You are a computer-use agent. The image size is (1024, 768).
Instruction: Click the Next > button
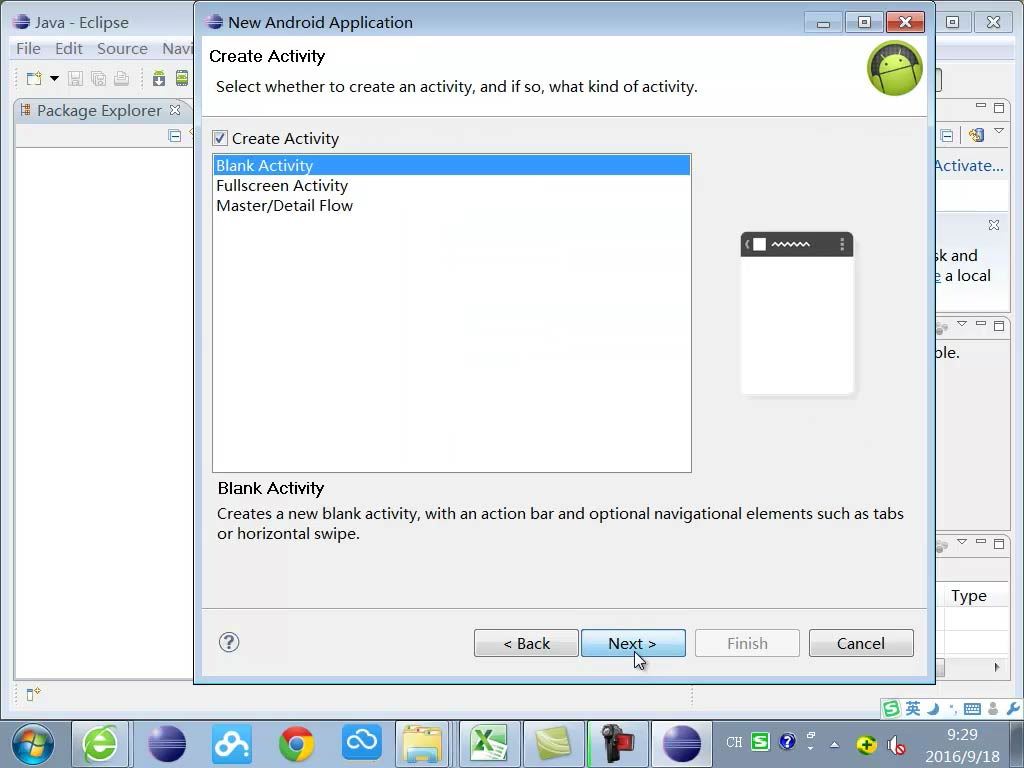[x=633, y=643]
